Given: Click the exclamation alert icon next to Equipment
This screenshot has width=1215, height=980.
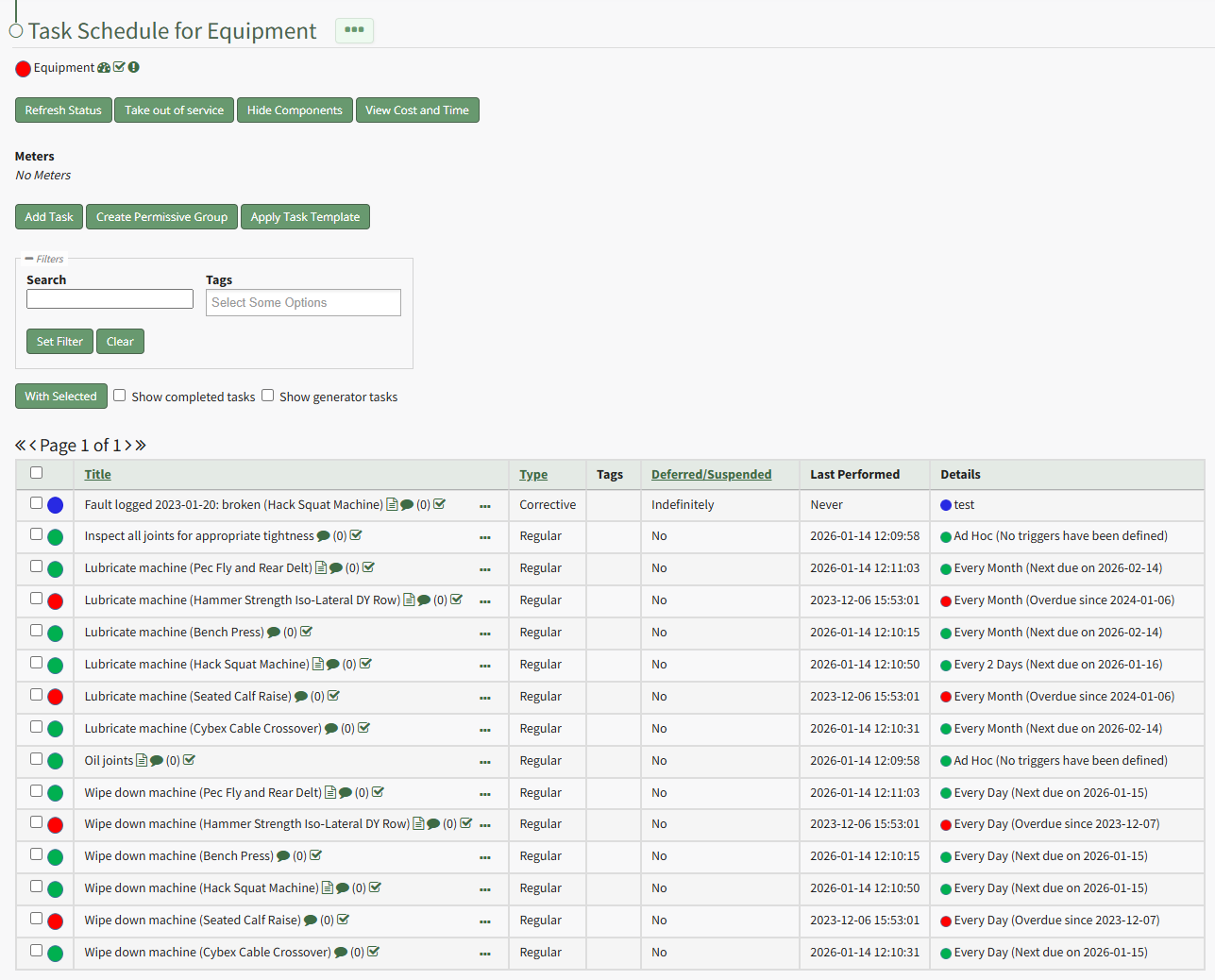Looking at the screenshot, I should 134,68.
